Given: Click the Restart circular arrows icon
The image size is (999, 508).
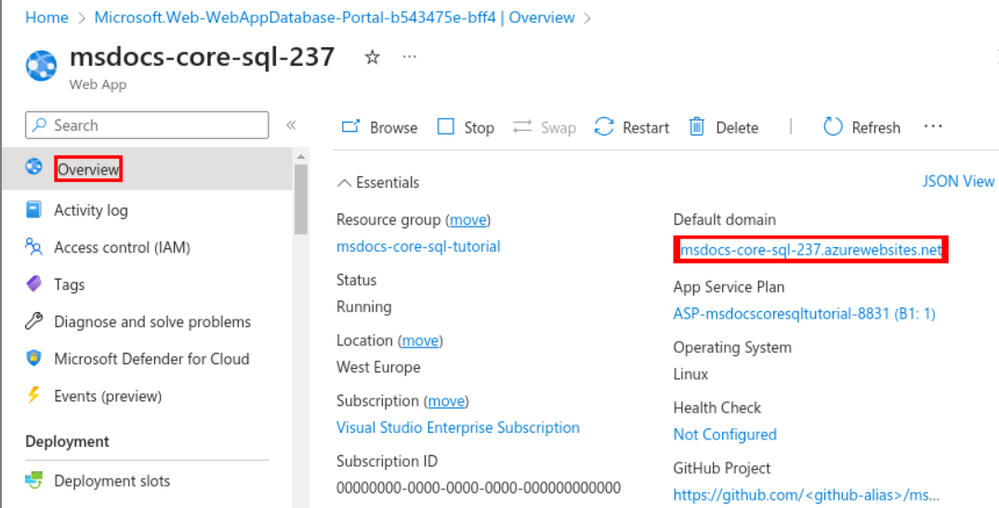Looking at the screenshot, I should pos(604,126).
